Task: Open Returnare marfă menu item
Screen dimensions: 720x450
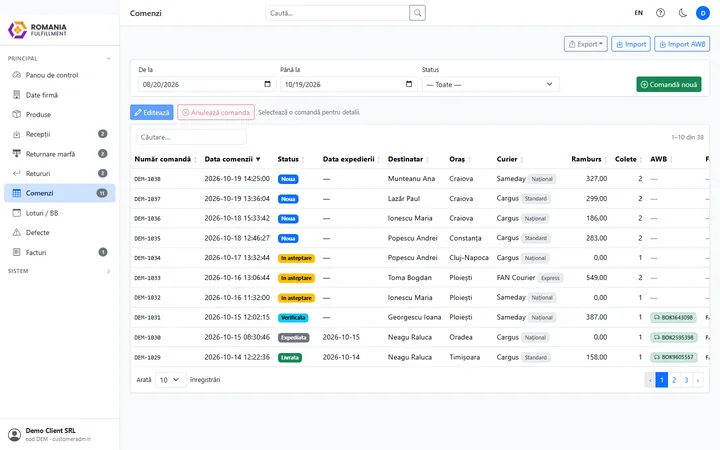Action: click(x=60, y=154)
